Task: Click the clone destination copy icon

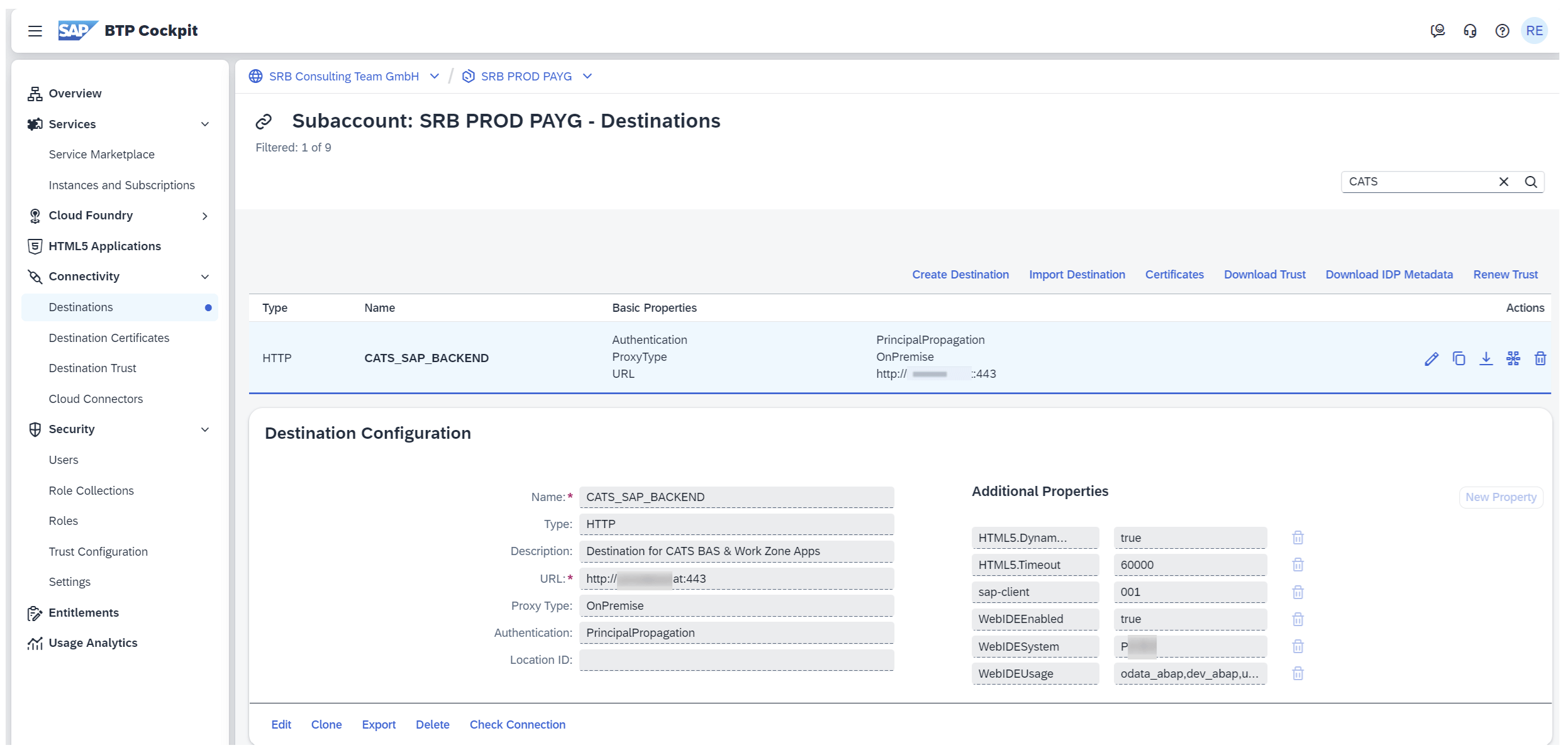Action: 1459,359
